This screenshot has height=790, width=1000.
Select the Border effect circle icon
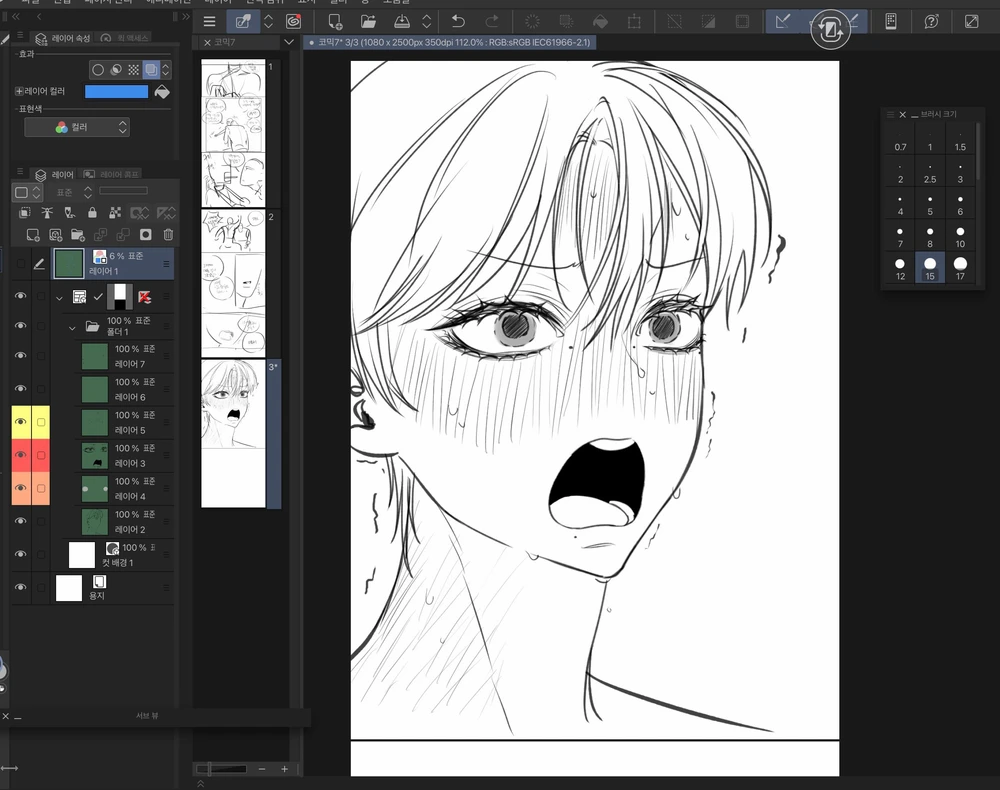(98, 69)
